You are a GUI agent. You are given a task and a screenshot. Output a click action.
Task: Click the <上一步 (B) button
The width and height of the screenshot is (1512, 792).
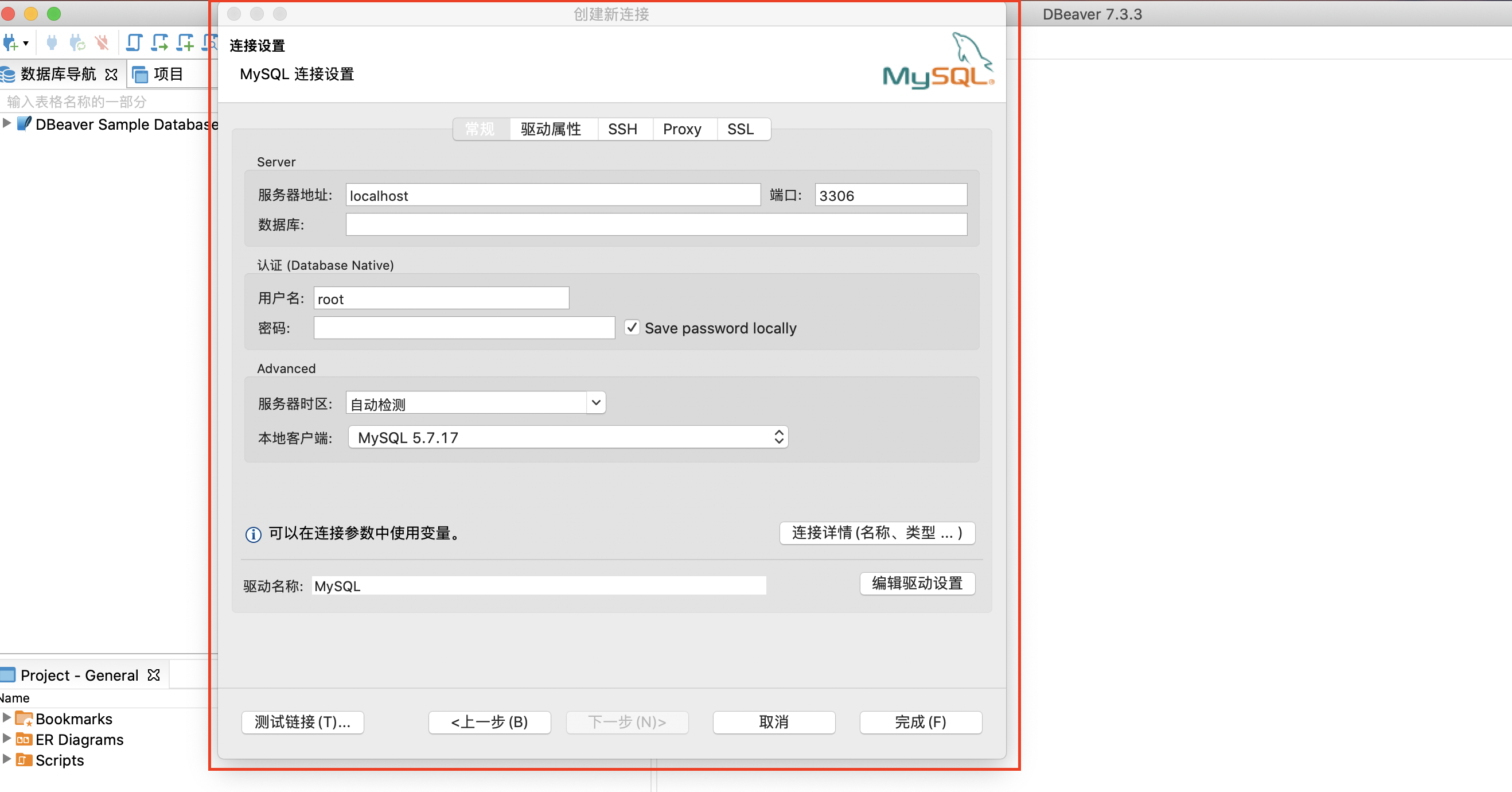coord(489,722)
